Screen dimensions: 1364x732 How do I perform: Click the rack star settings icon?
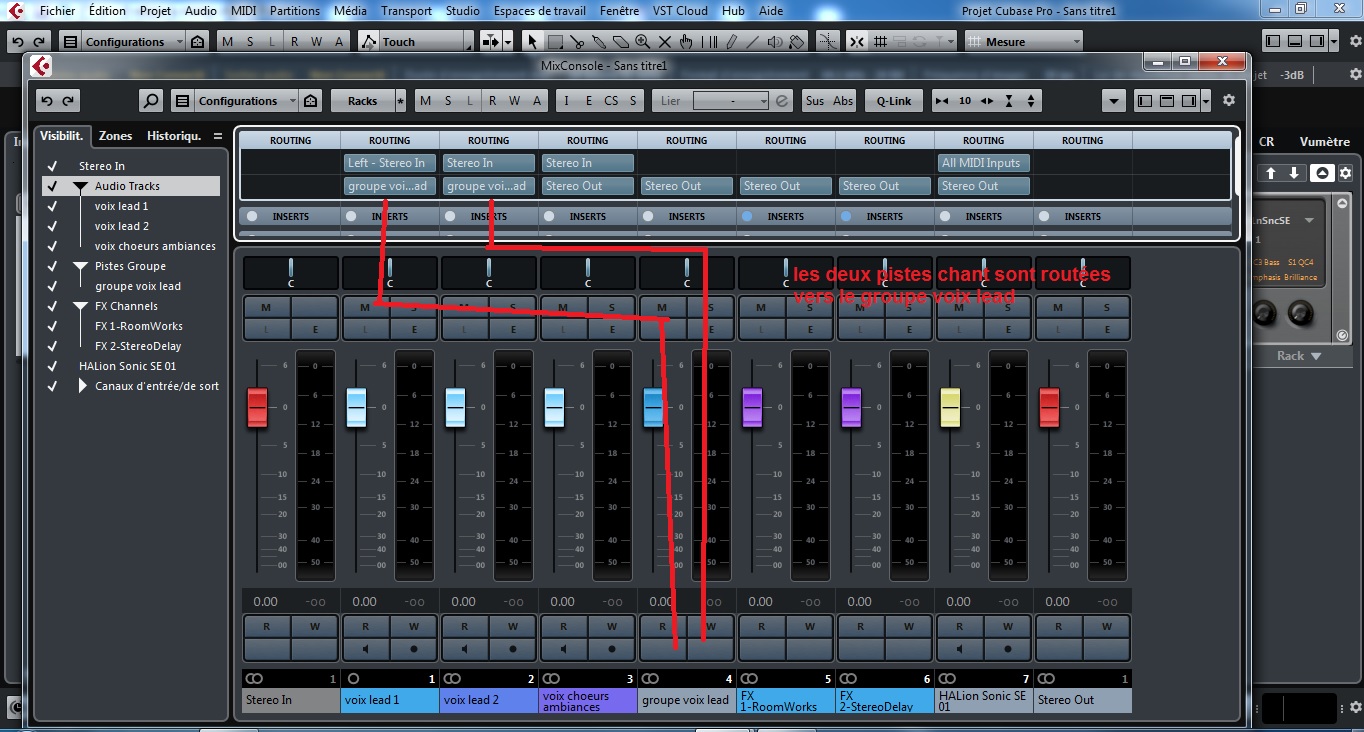[400, 101]
